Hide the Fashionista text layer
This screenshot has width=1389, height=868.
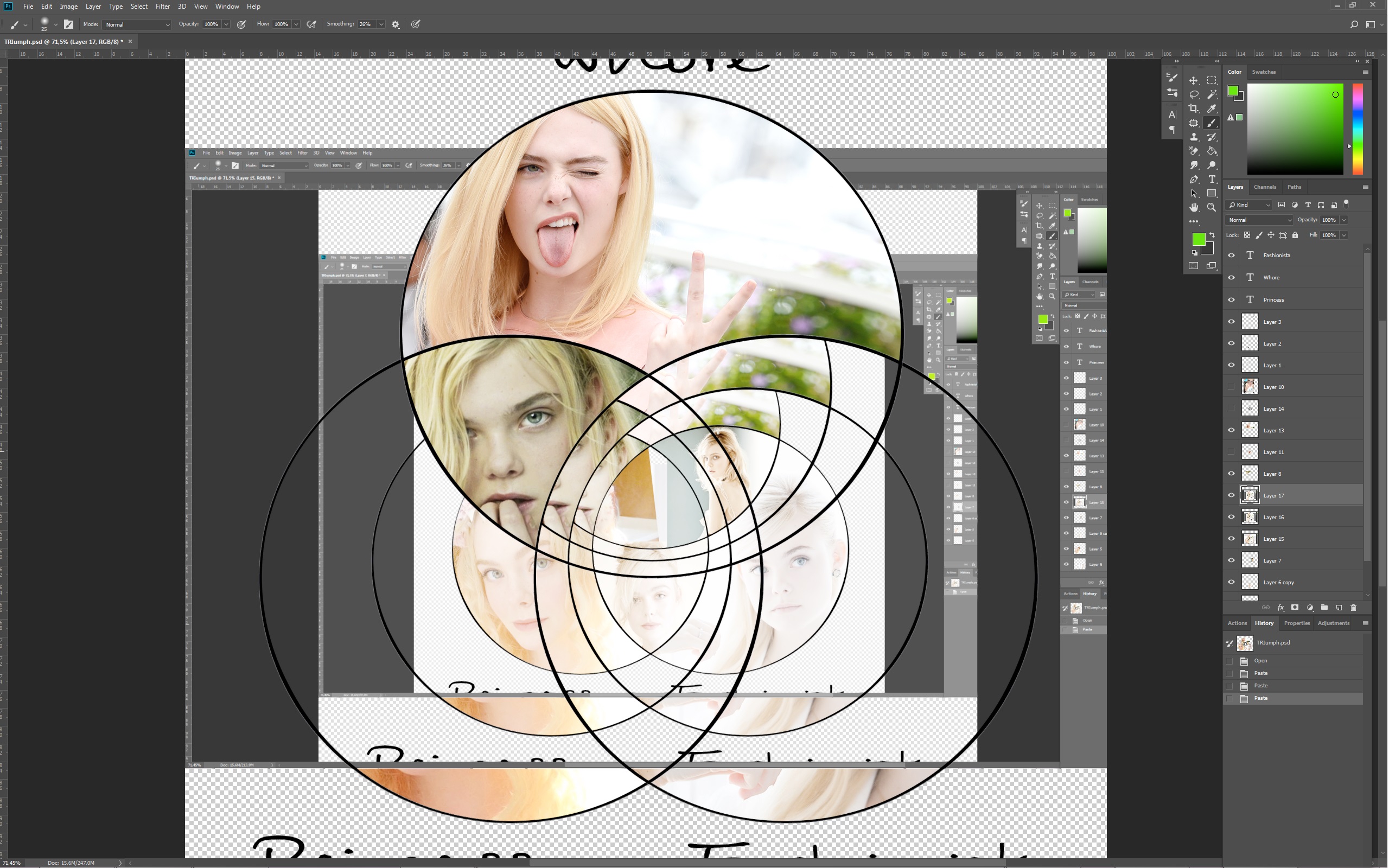click(x=1232, y=256)
